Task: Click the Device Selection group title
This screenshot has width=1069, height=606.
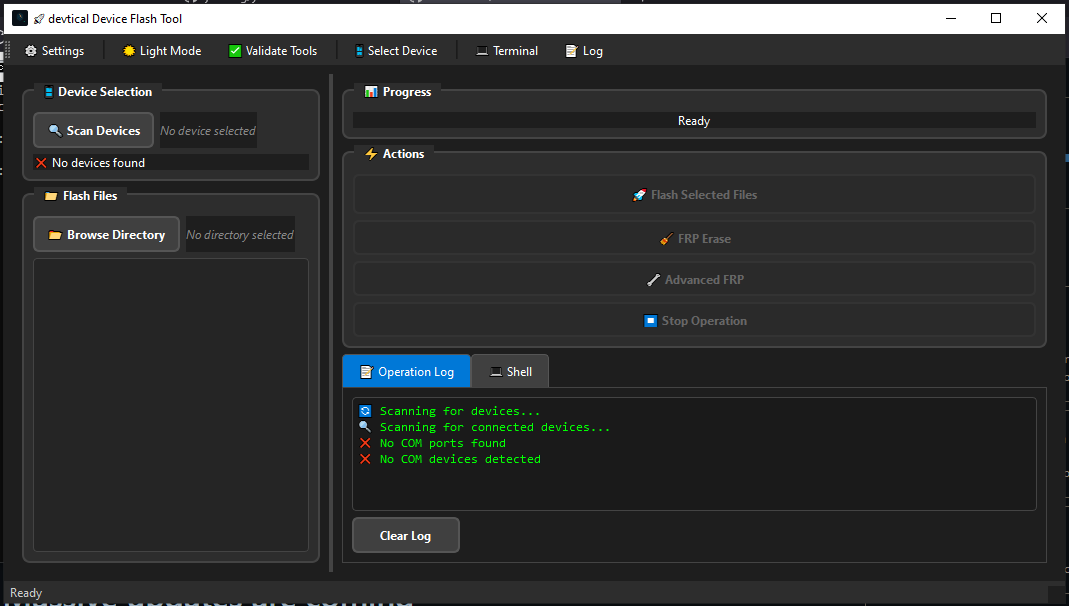Action: [x=105, y=91]
